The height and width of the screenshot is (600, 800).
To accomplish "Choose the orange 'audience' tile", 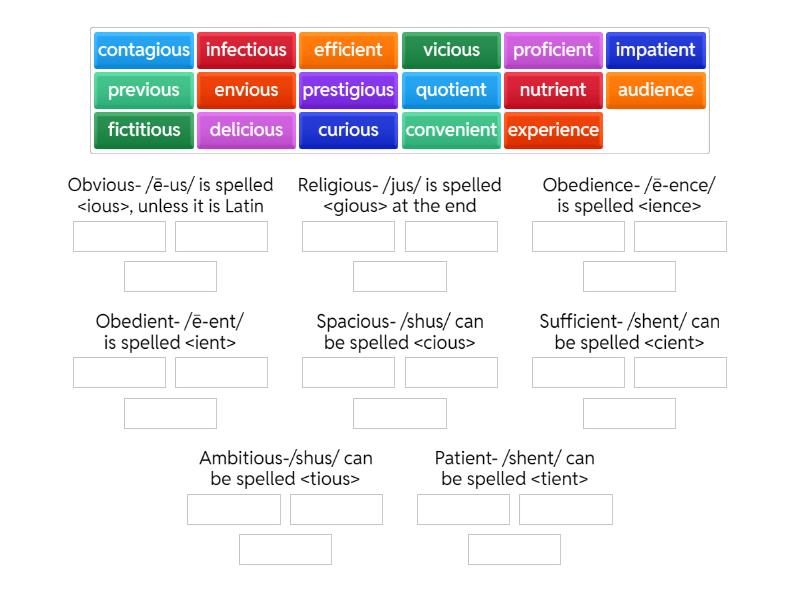I will click(x=655, y=90).
